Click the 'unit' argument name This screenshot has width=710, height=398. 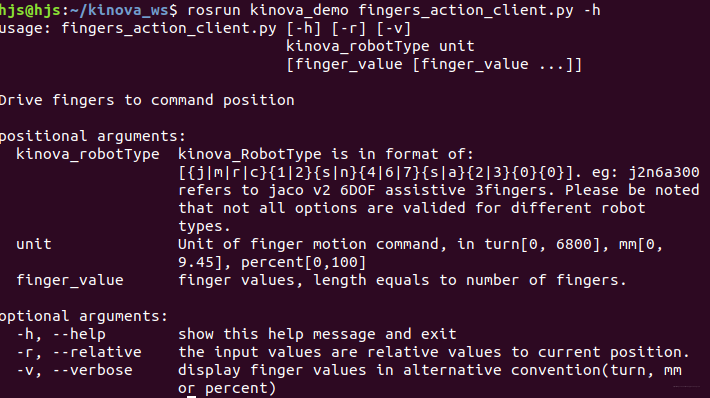(x=34, y=244)
